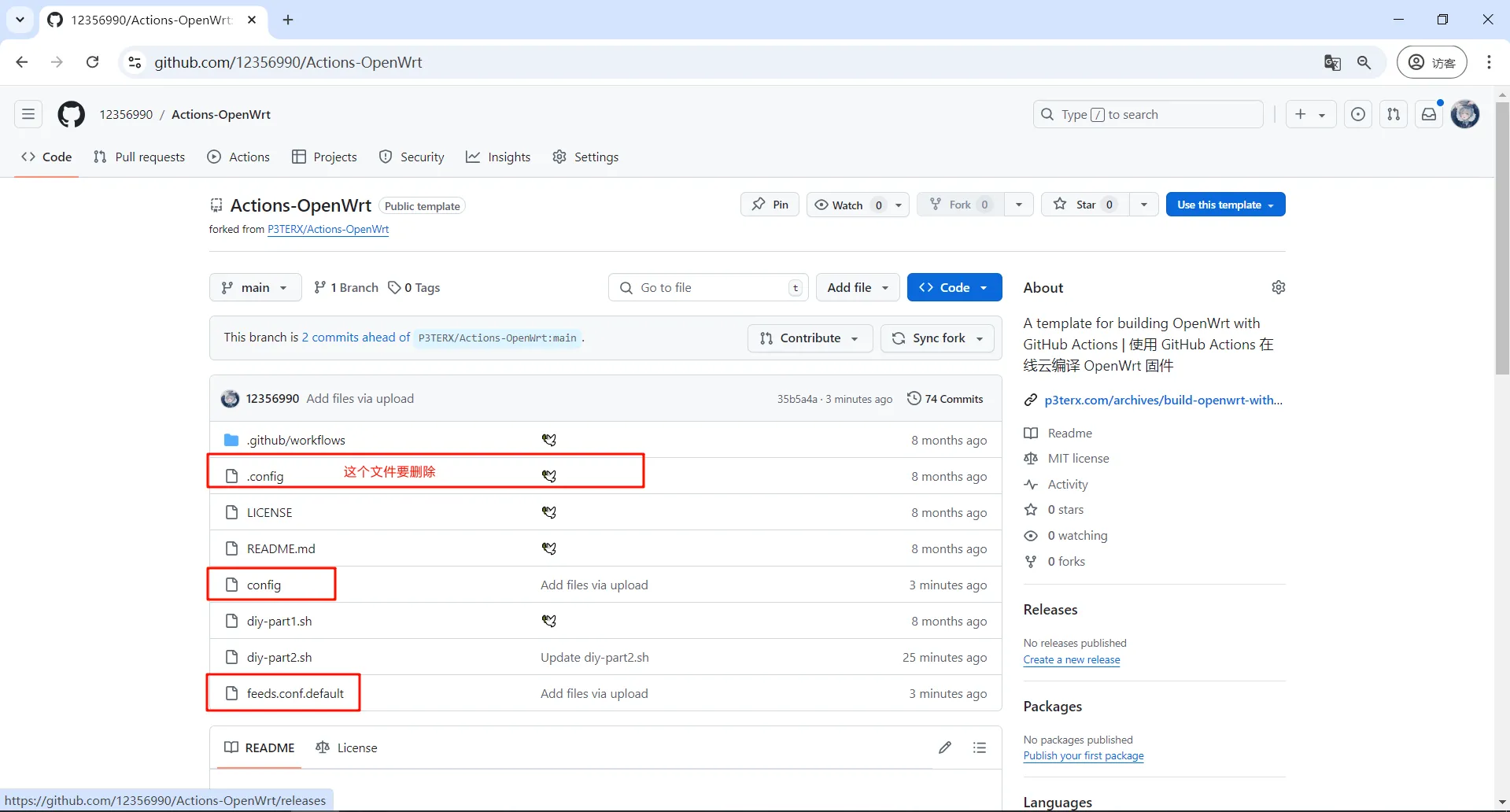
Task: Click the Use this template button
Action: 1224,205
